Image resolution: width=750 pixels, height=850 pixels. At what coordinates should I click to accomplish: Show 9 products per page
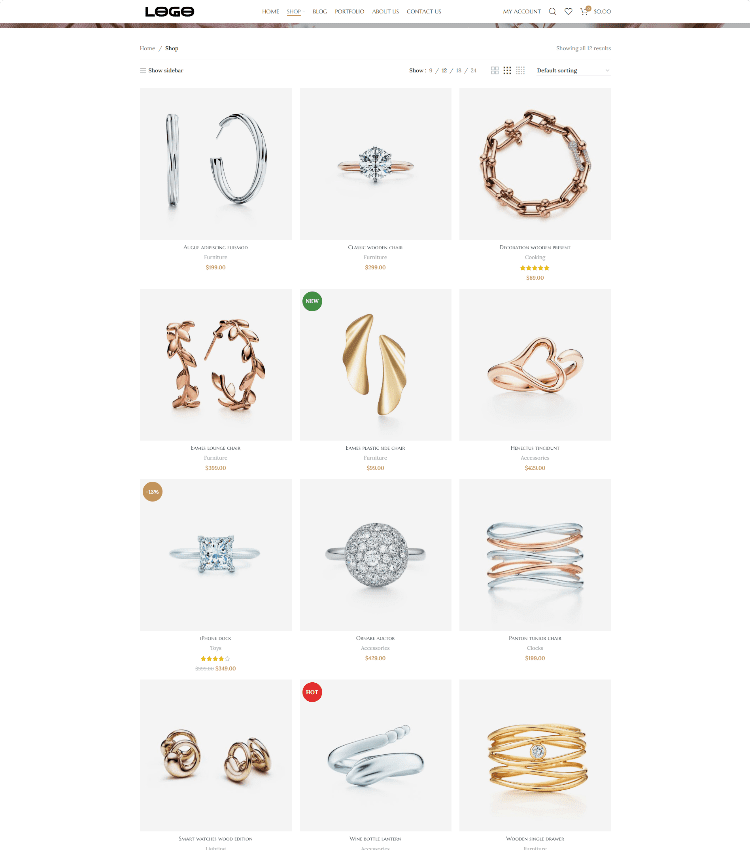pyautogui.click(x=431, y=70)
